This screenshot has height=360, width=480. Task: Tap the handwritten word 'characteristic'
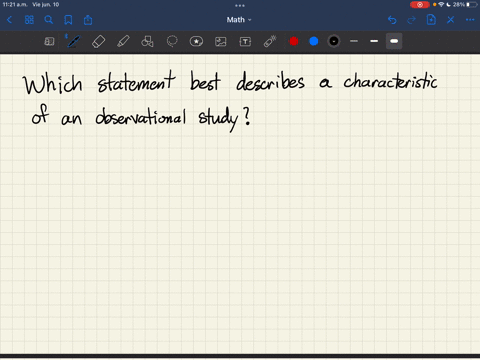pos(390,82)
